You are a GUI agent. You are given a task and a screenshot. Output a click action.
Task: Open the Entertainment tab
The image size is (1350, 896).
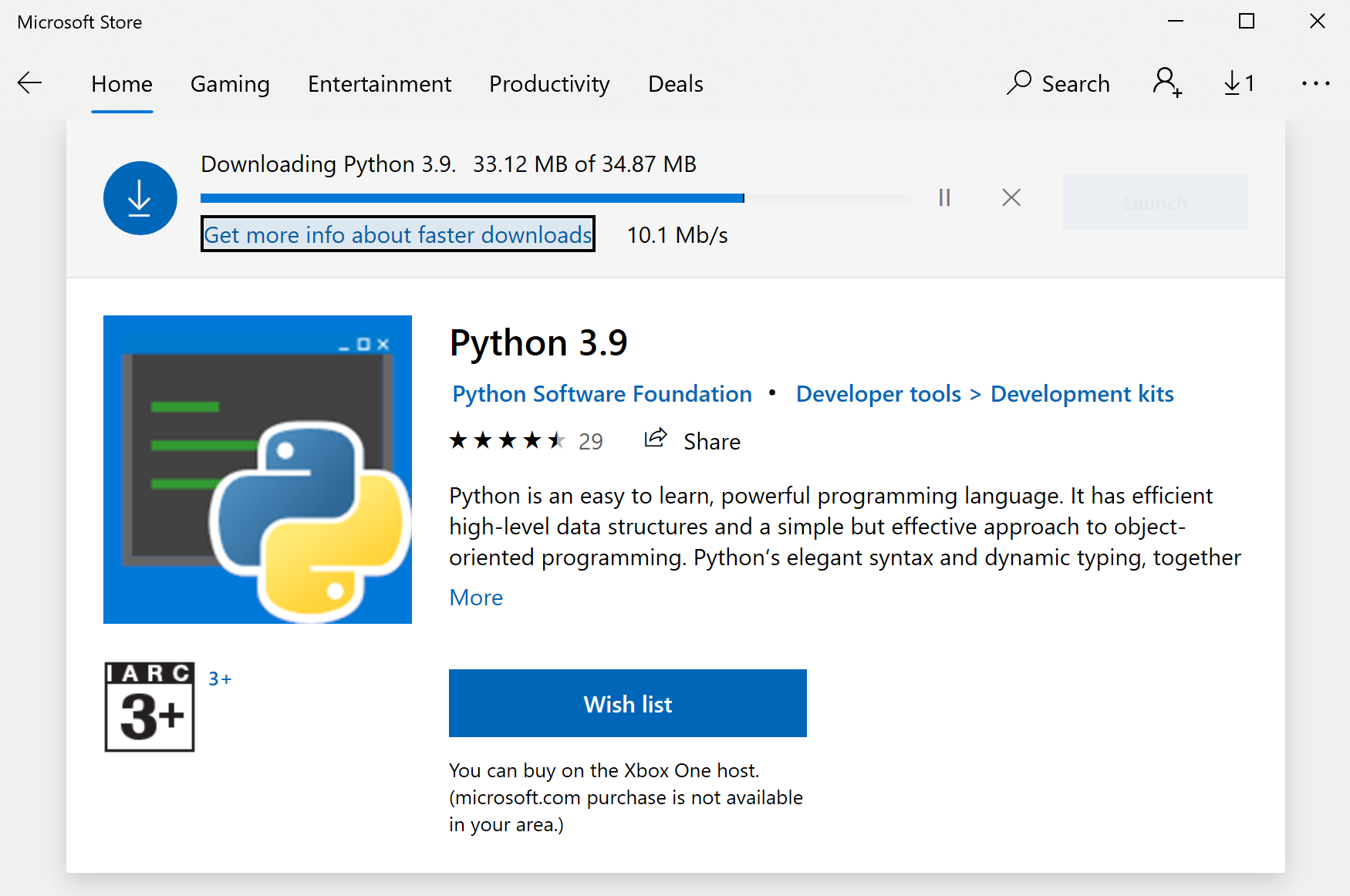tap(380, 84)
